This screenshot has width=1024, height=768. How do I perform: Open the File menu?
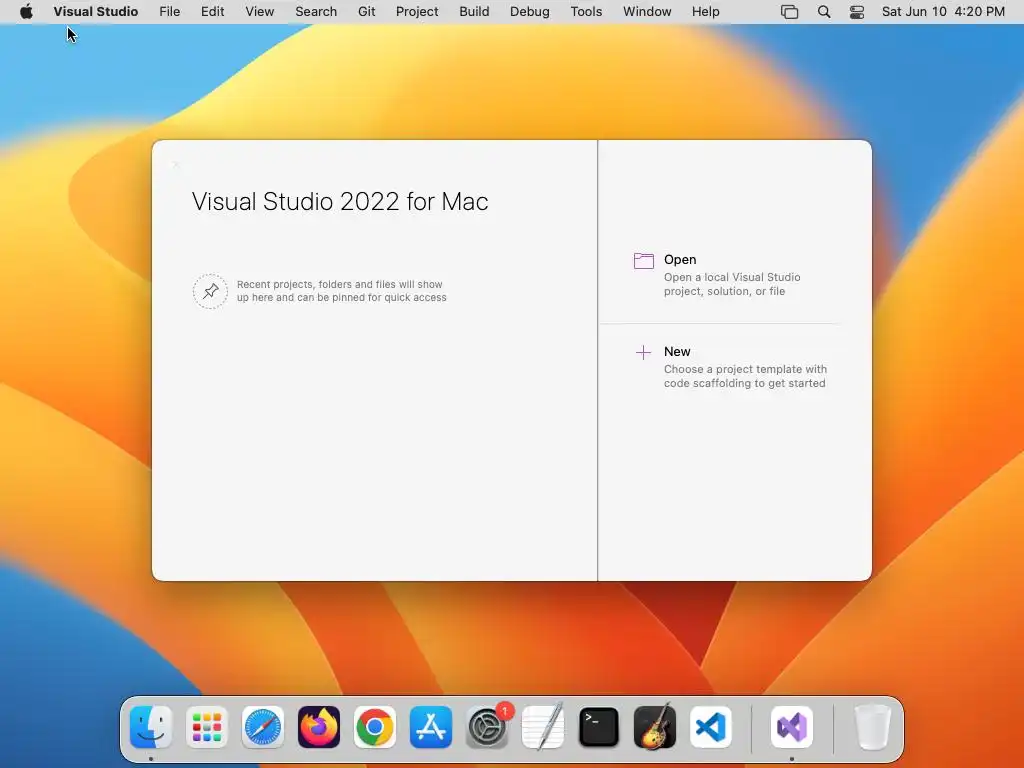[170, 12]
